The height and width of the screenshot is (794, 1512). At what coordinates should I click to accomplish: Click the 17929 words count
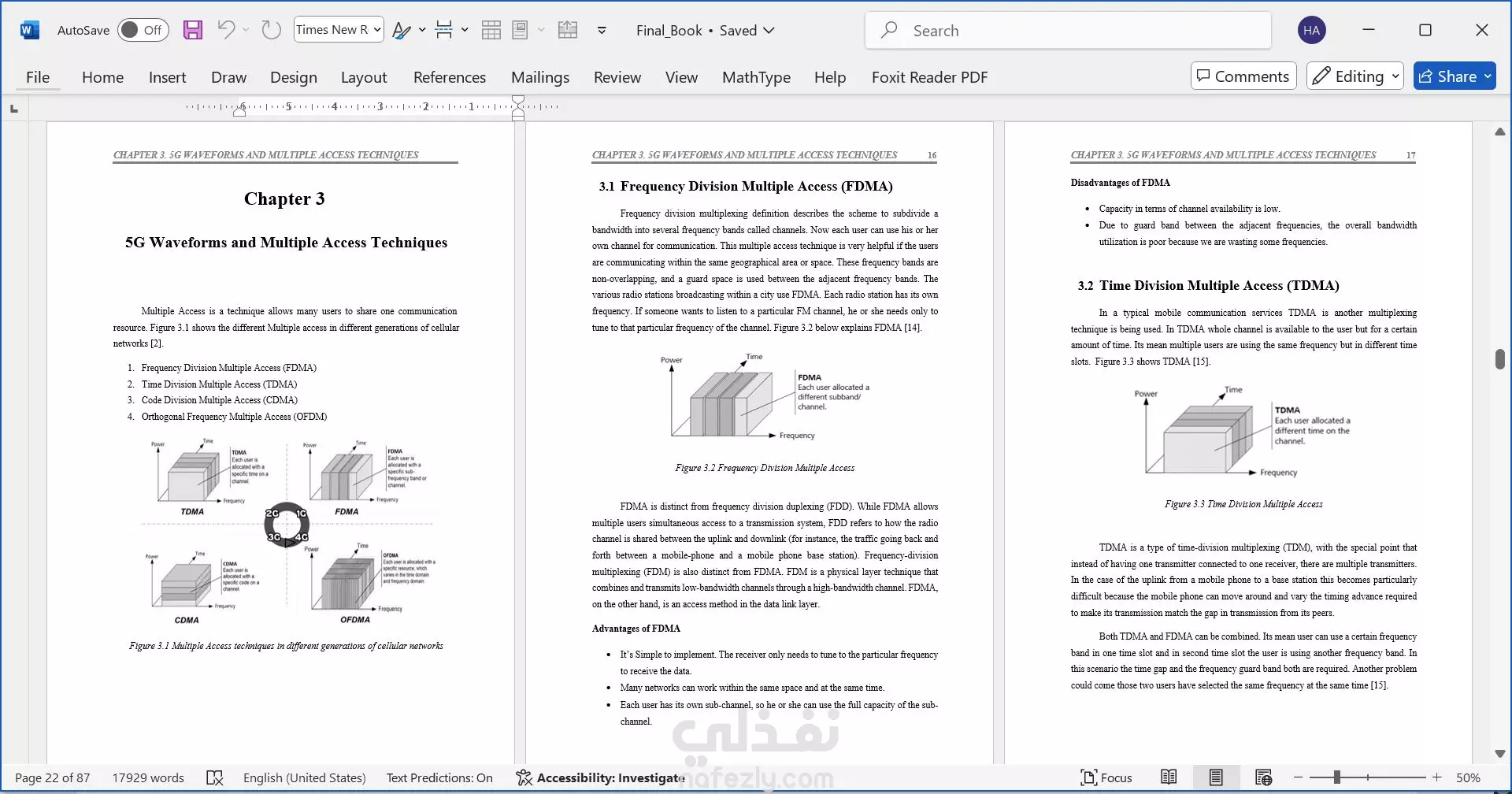pos(148,777)
